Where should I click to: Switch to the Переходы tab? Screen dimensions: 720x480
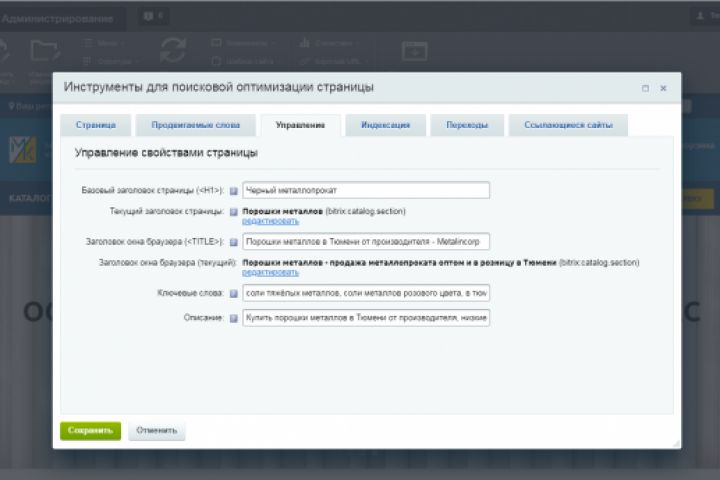coord(467,125)
